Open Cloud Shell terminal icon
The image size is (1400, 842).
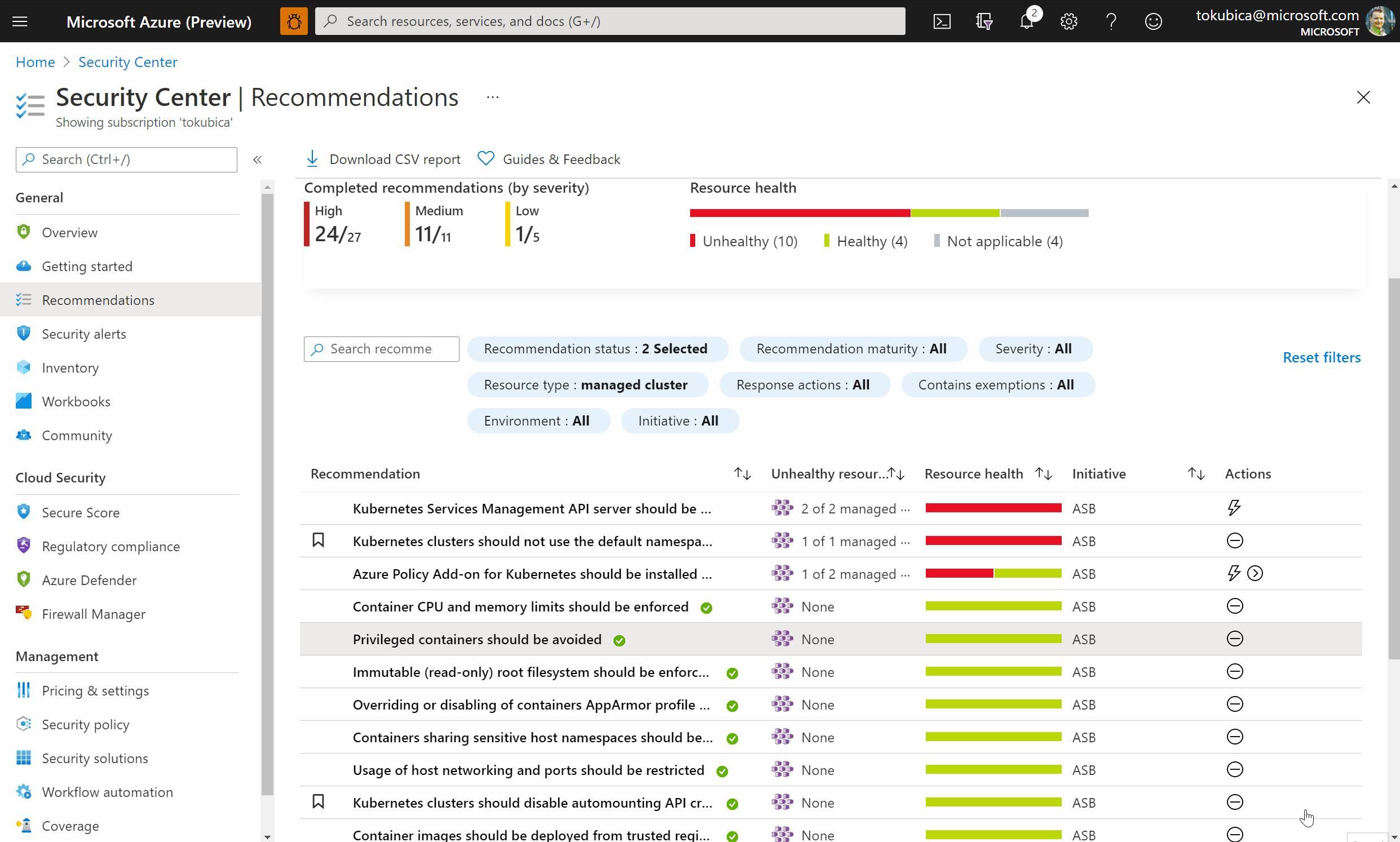pos(942,21)
